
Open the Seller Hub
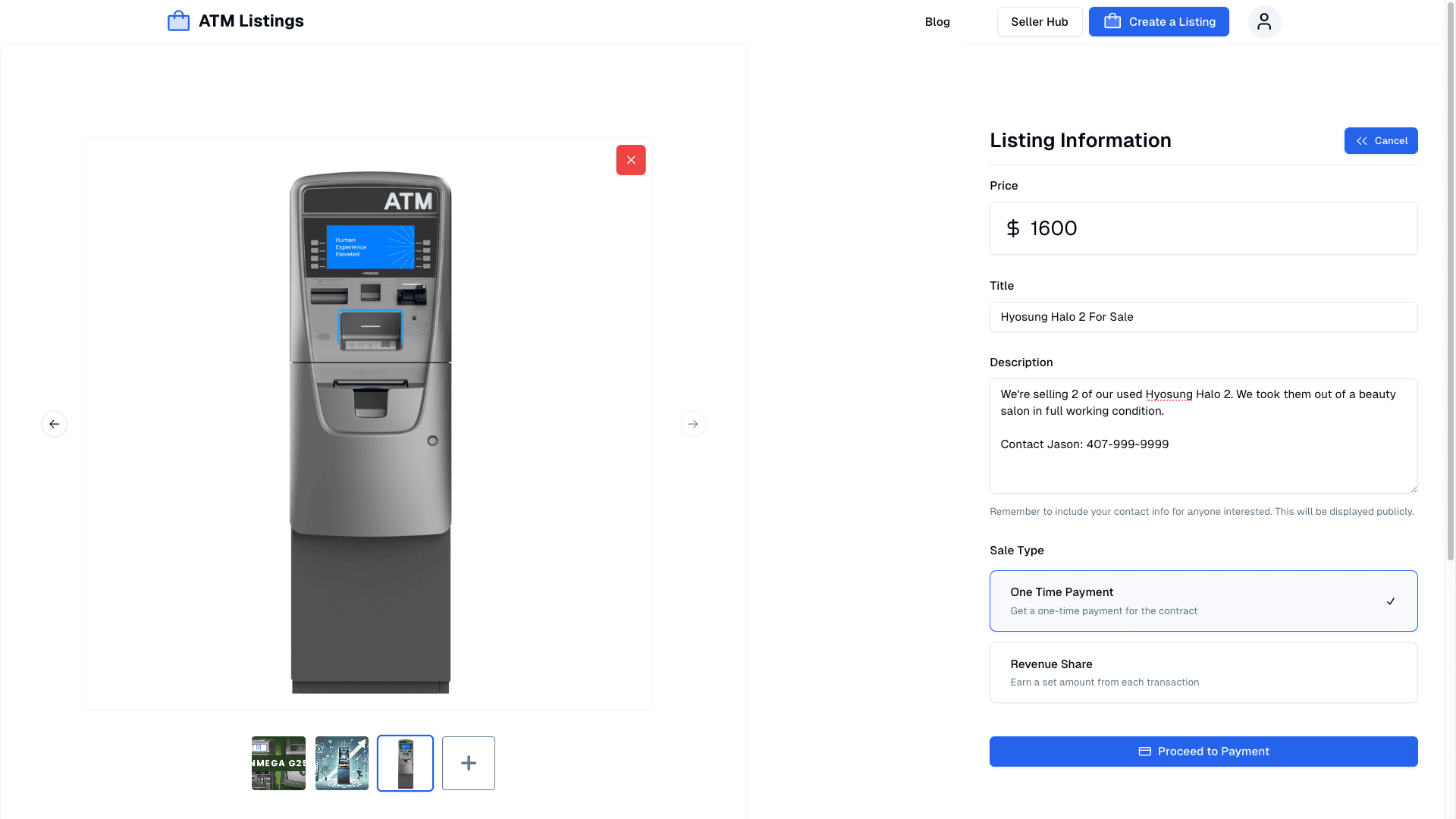point(1040,22)
